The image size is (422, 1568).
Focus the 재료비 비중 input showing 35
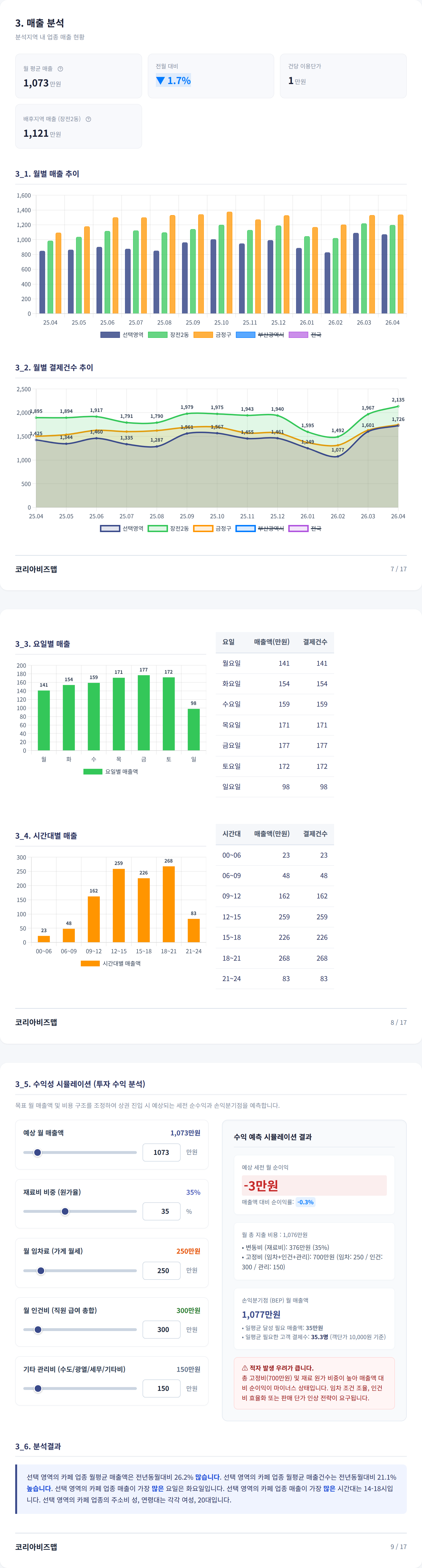[161, 1211]
